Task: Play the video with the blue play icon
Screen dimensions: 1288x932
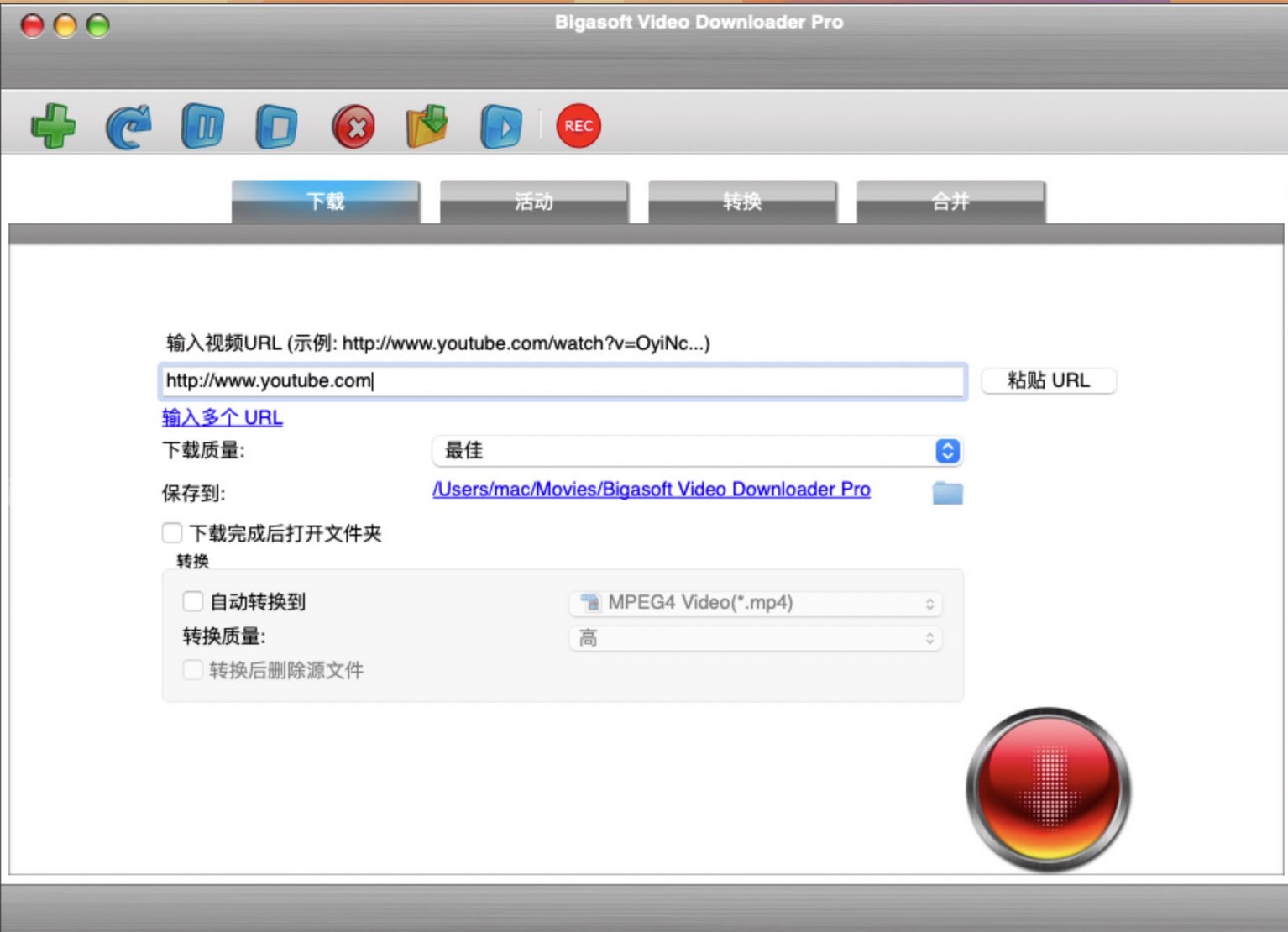Action: (x=501, y=127)
